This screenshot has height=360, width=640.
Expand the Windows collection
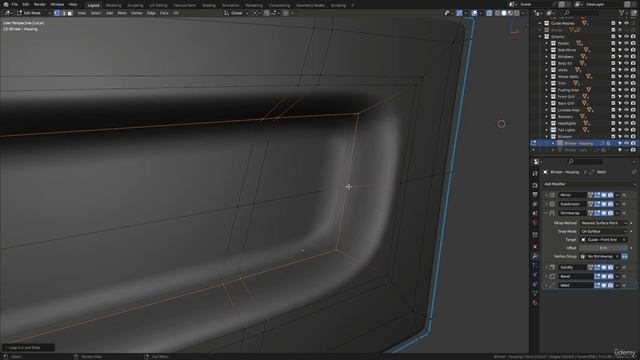click(547, 57)
